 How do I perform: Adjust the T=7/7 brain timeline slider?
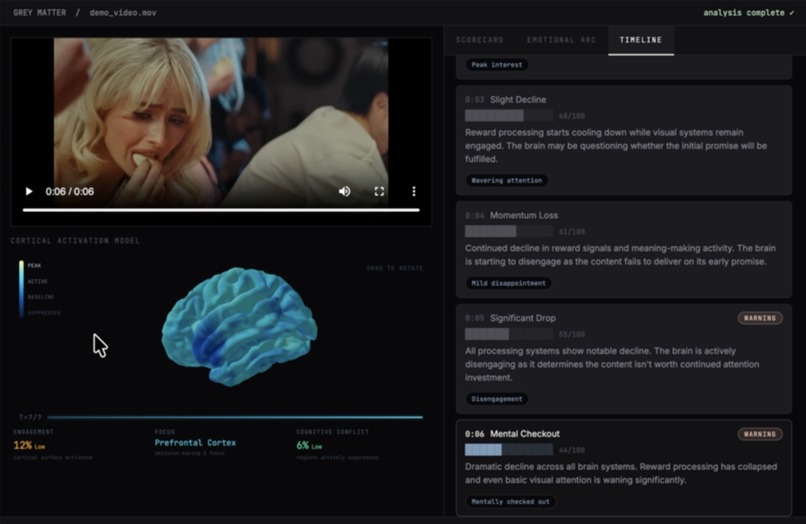[x=235, y=417]
